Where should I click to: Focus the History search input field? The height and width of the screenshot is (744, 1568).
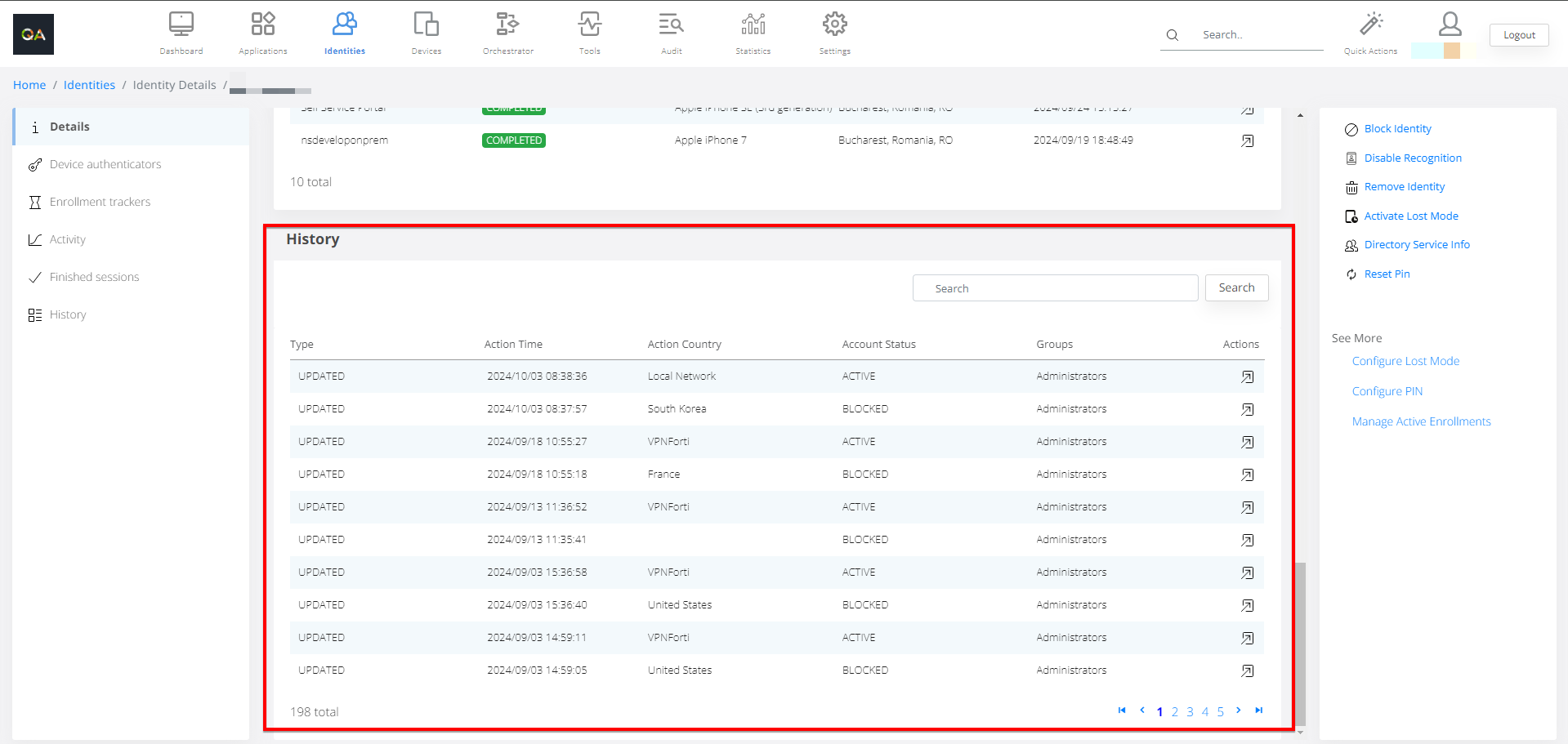(1055, 288)
